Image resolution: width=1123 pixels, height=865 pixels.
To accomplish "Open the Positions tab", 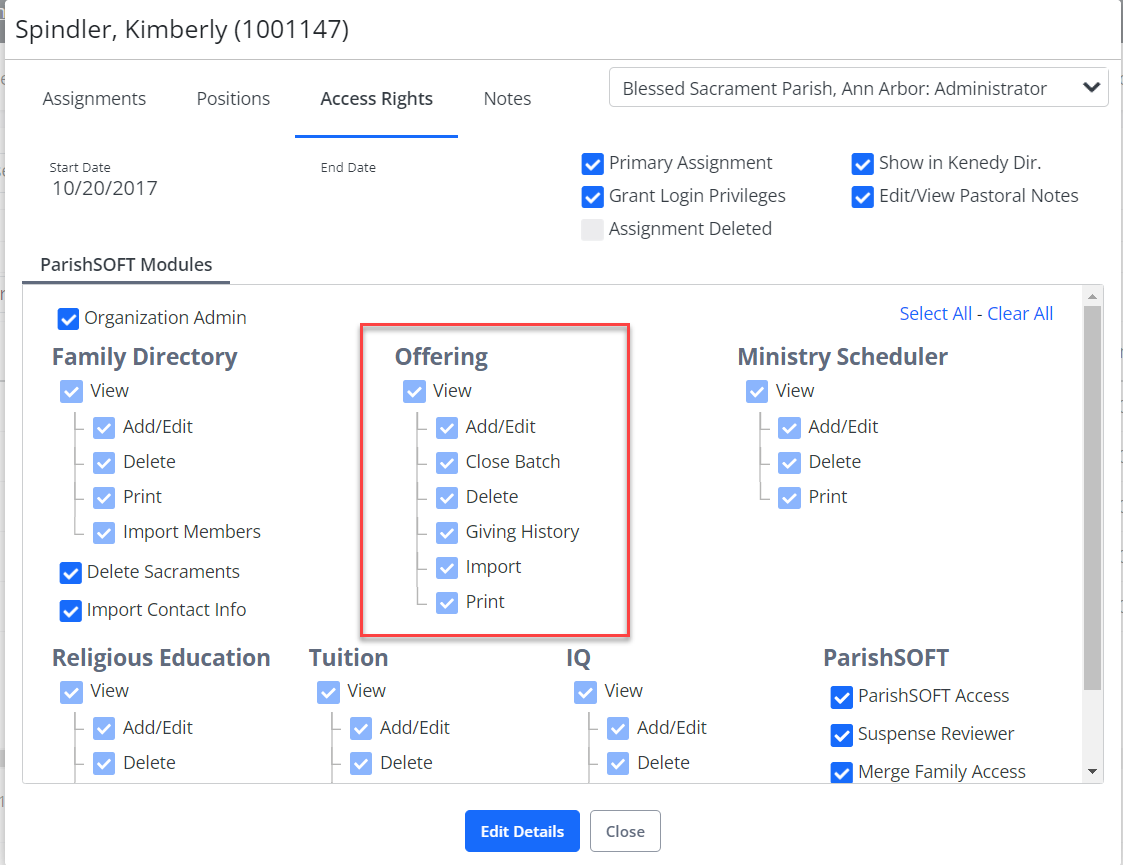I will point(233,99).
